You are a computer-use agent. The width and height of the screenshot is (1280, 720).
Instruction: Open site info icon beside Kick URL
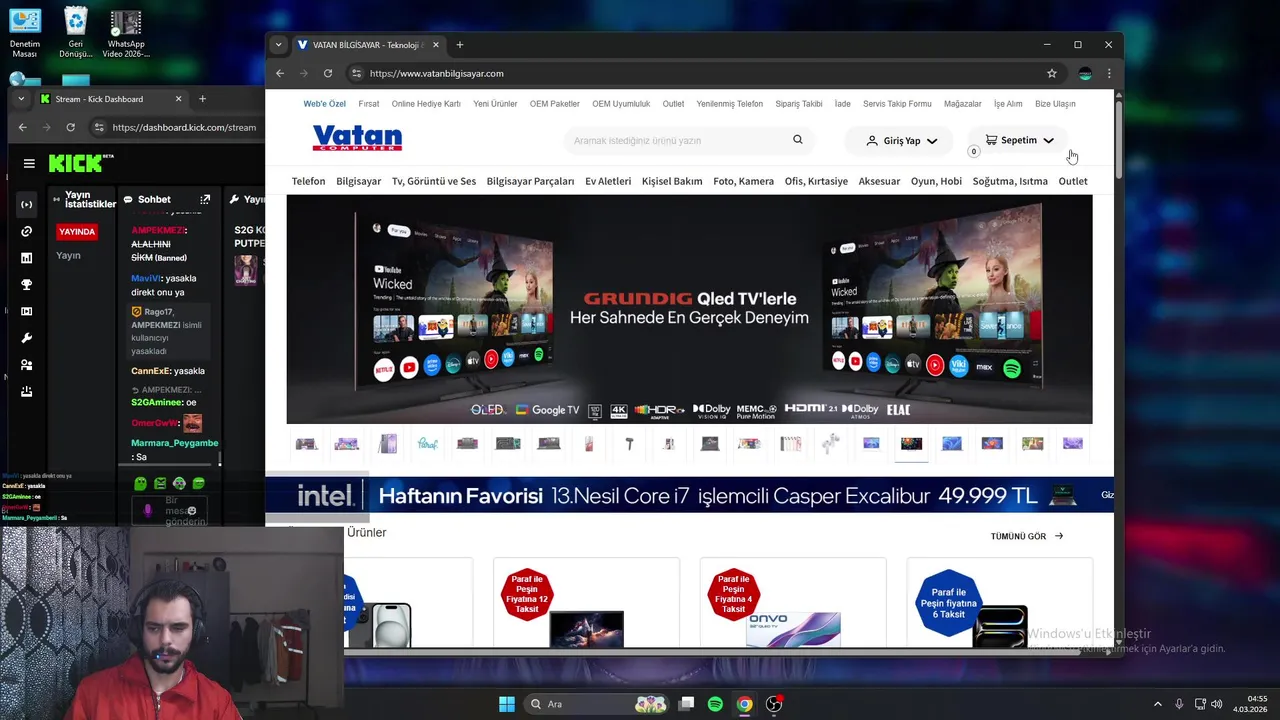98,127
